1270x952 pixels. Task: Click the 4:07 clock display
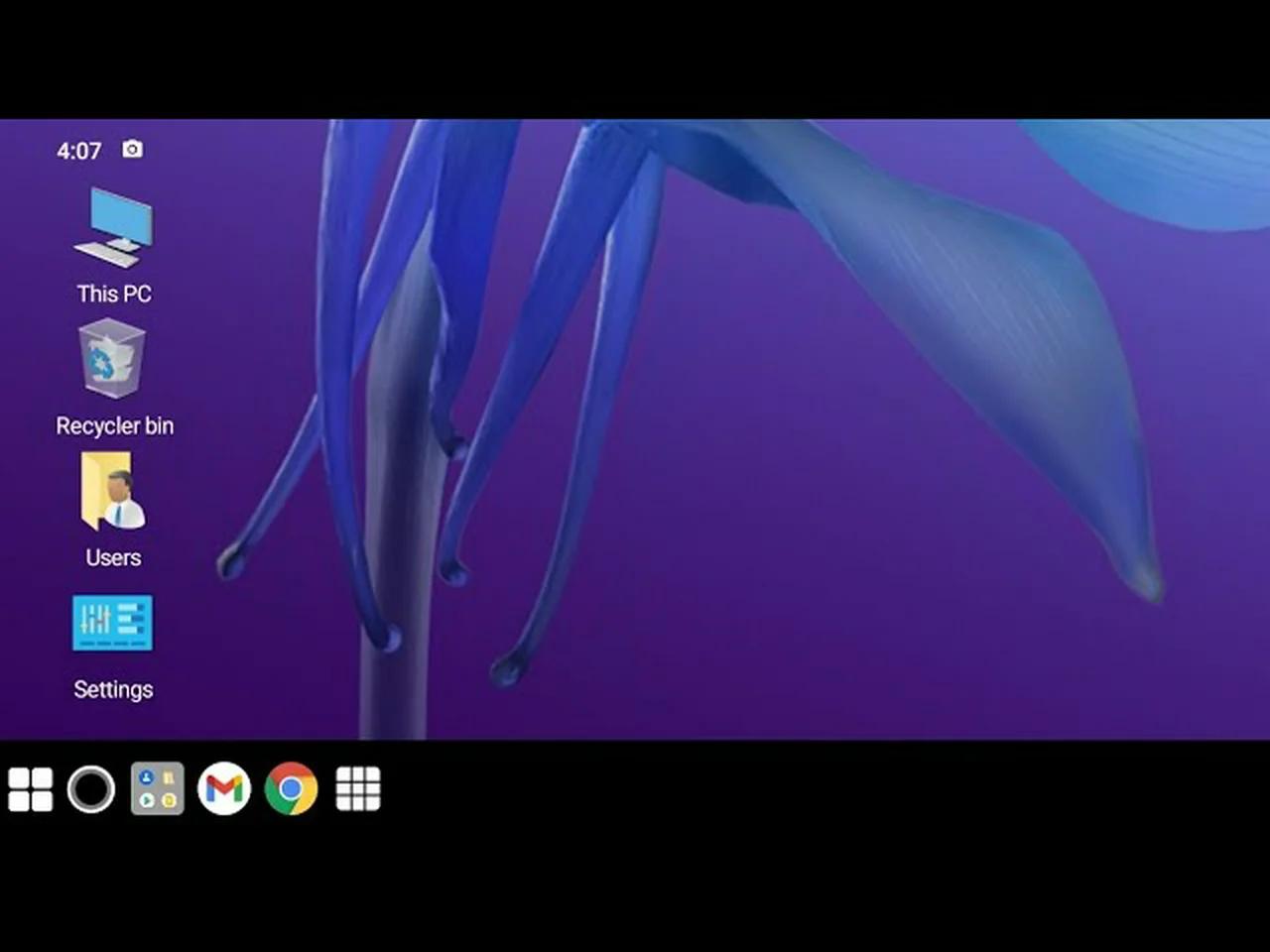click(x=78, y=151)
